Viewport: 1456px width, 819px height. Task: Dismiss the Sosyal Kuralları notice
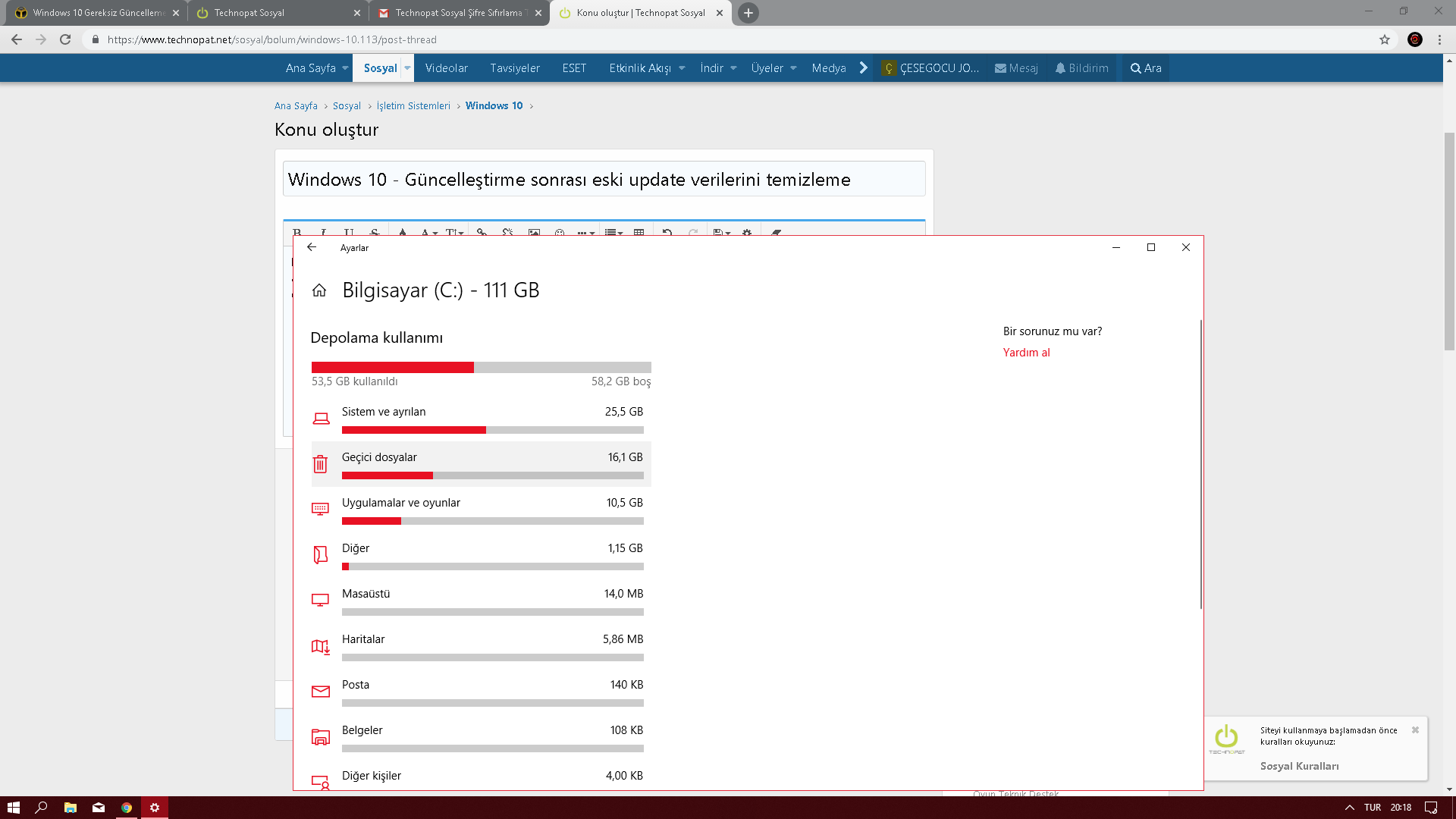coord(1415,730)
